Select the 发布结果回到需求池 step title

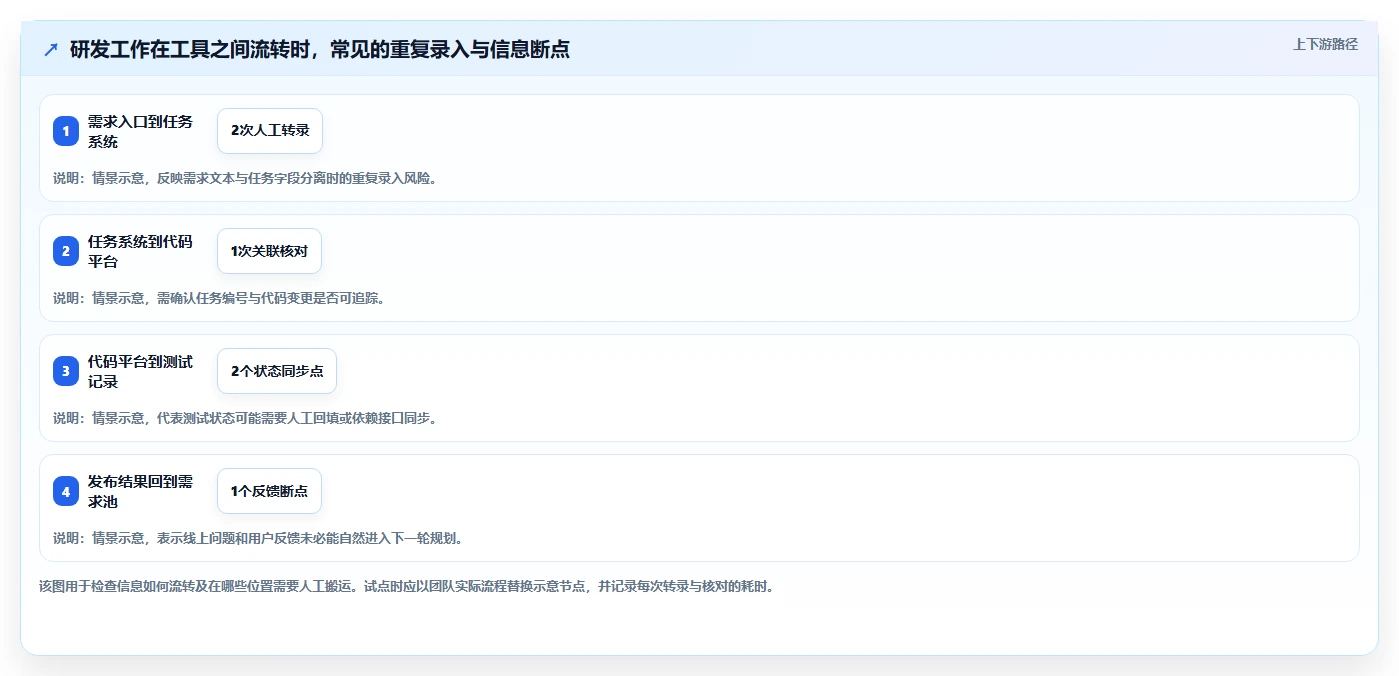[x=141, y=491]
